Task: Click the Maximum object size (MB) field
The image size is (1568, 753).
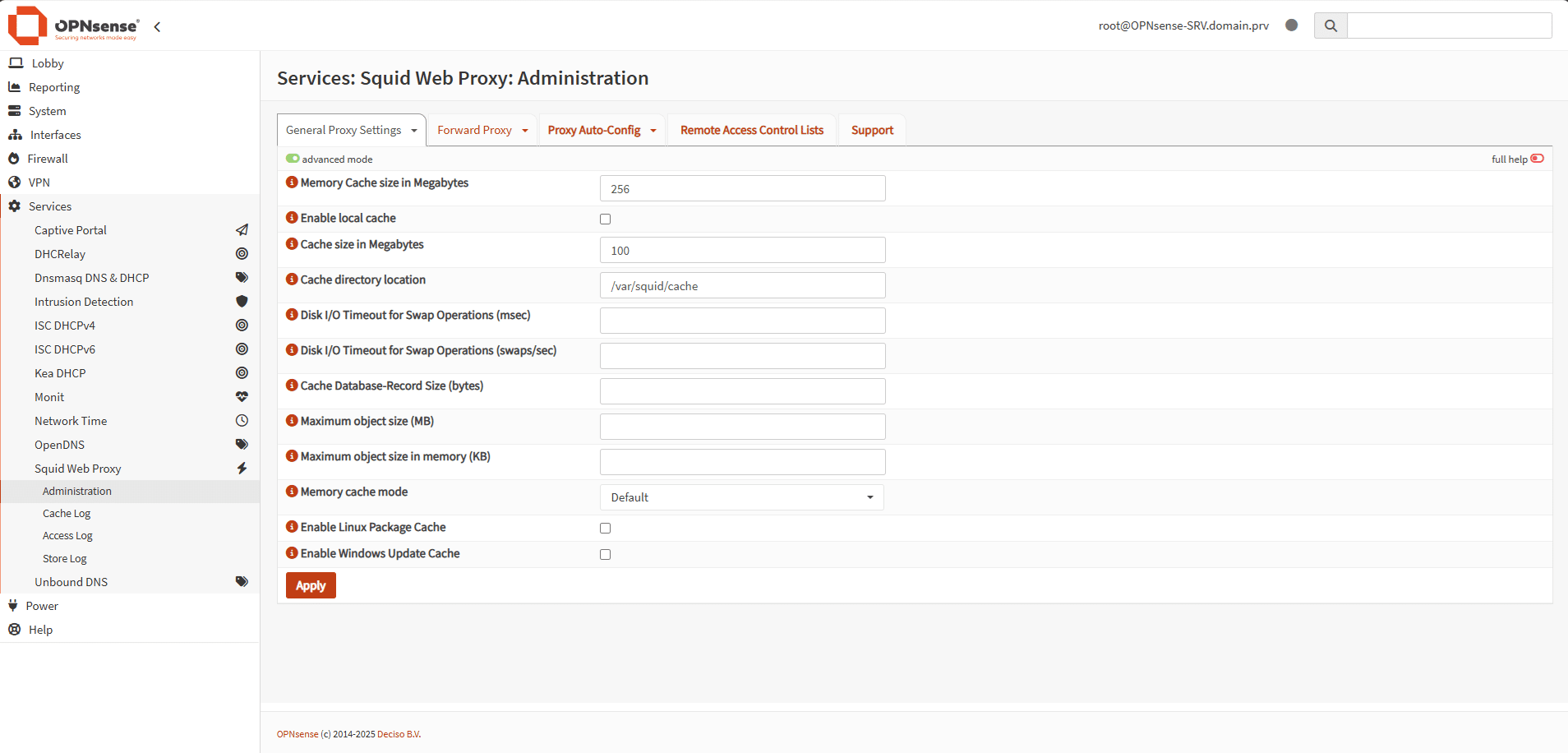Action: 742,427
